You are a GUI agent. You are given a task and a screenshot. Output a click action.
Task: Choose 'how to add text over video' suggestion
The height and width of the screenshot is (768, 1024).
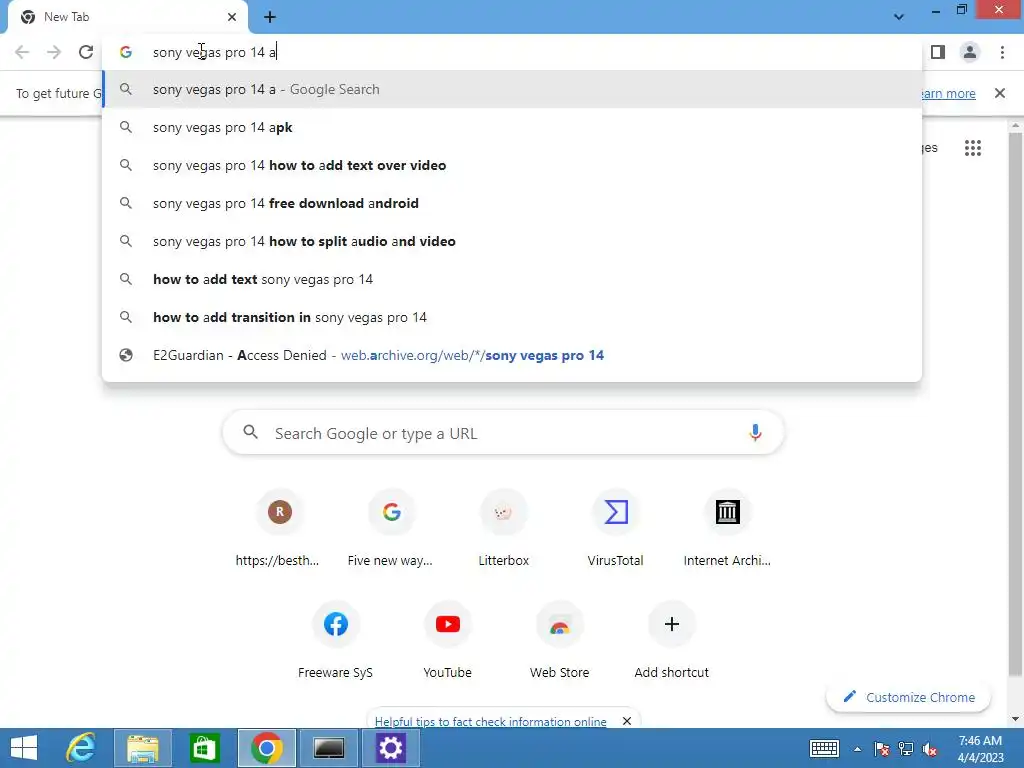click(x=512, y=165)
